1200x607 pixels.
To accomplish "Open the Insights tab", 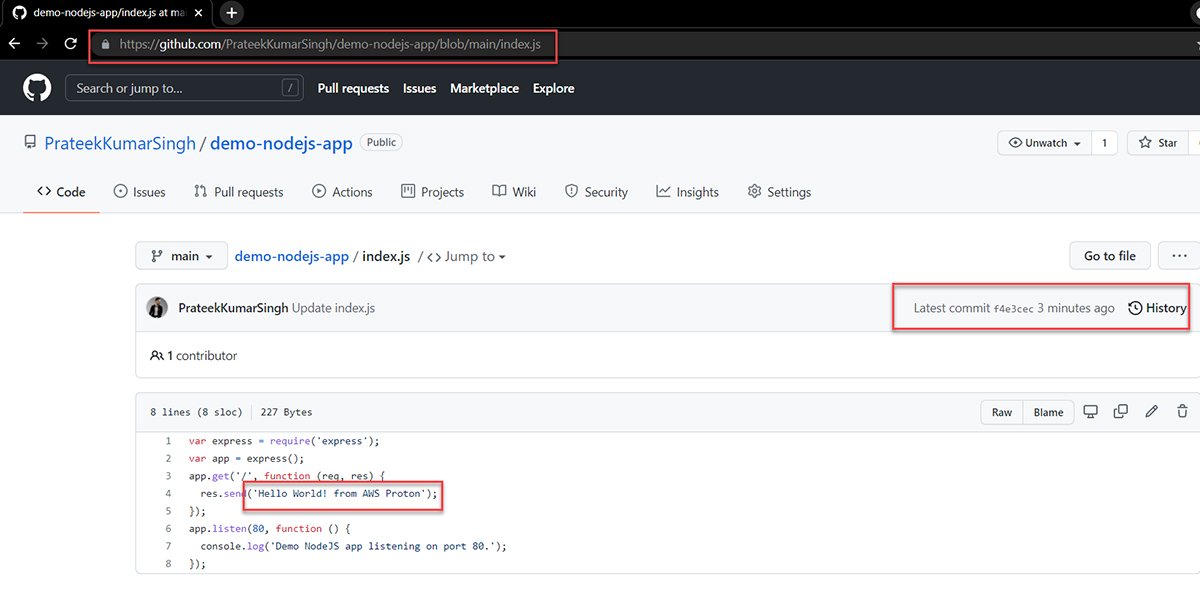I will point(687,191).
